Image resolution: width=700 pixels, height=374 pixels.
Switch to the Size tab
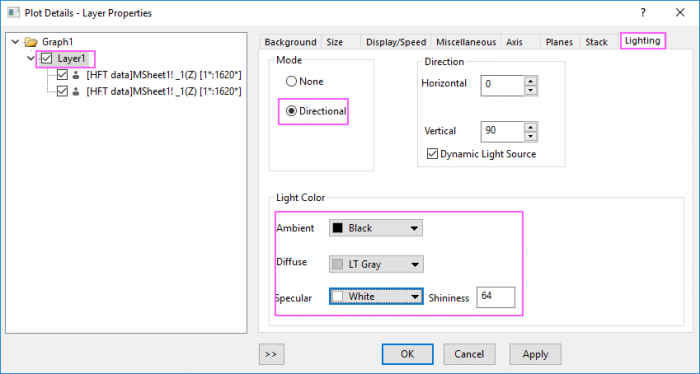[341, 42]
